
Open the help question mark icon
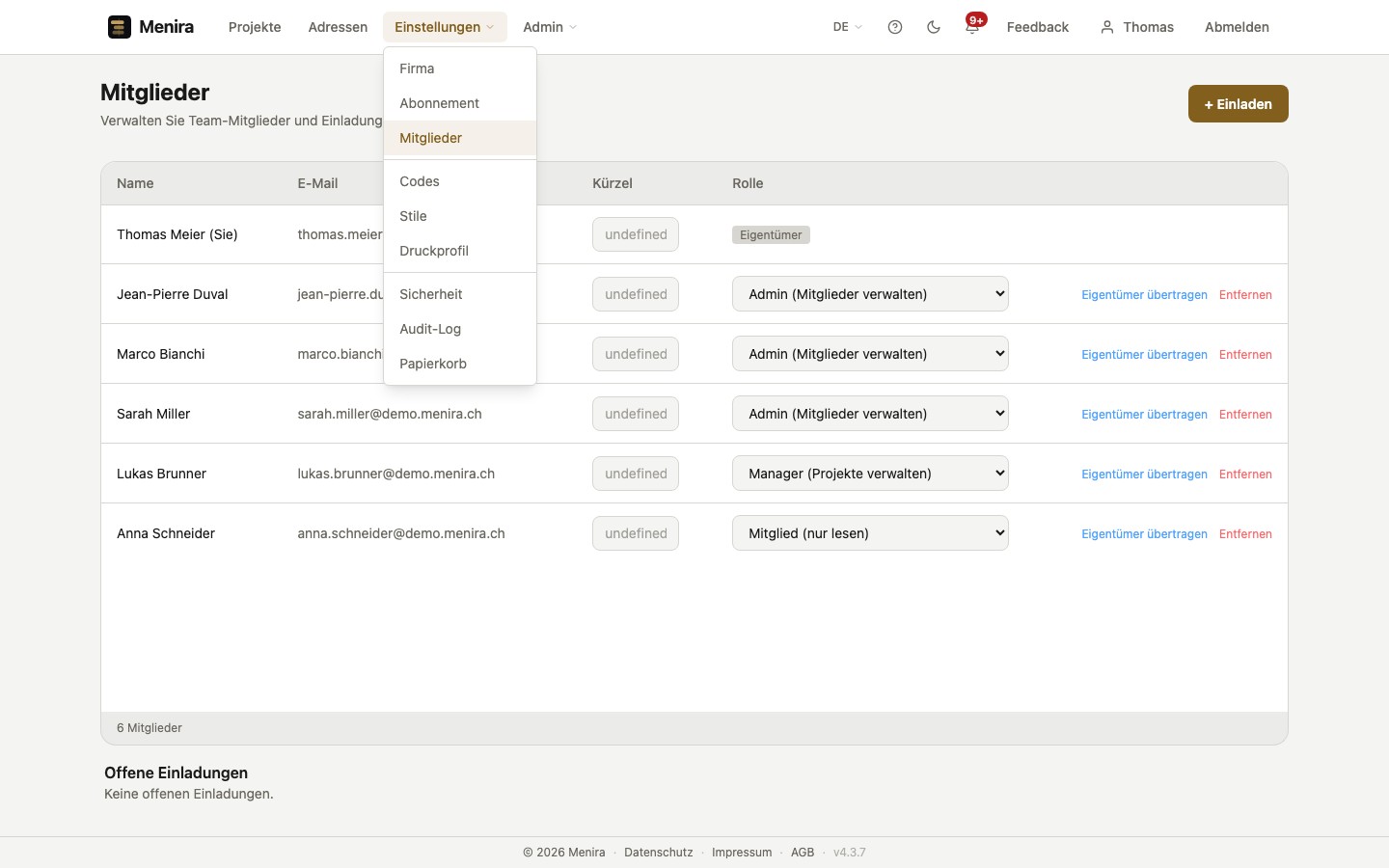click(895, 27)
